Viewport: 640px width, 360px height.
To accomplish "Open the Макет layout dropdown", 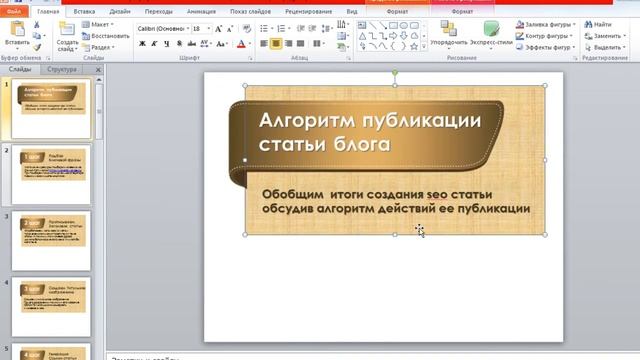I will click(98, 24).
